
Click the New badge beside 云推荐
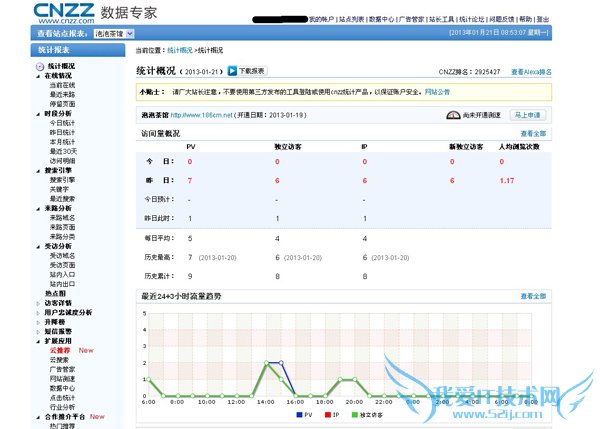pyautogui.click(x=86, y=351)
